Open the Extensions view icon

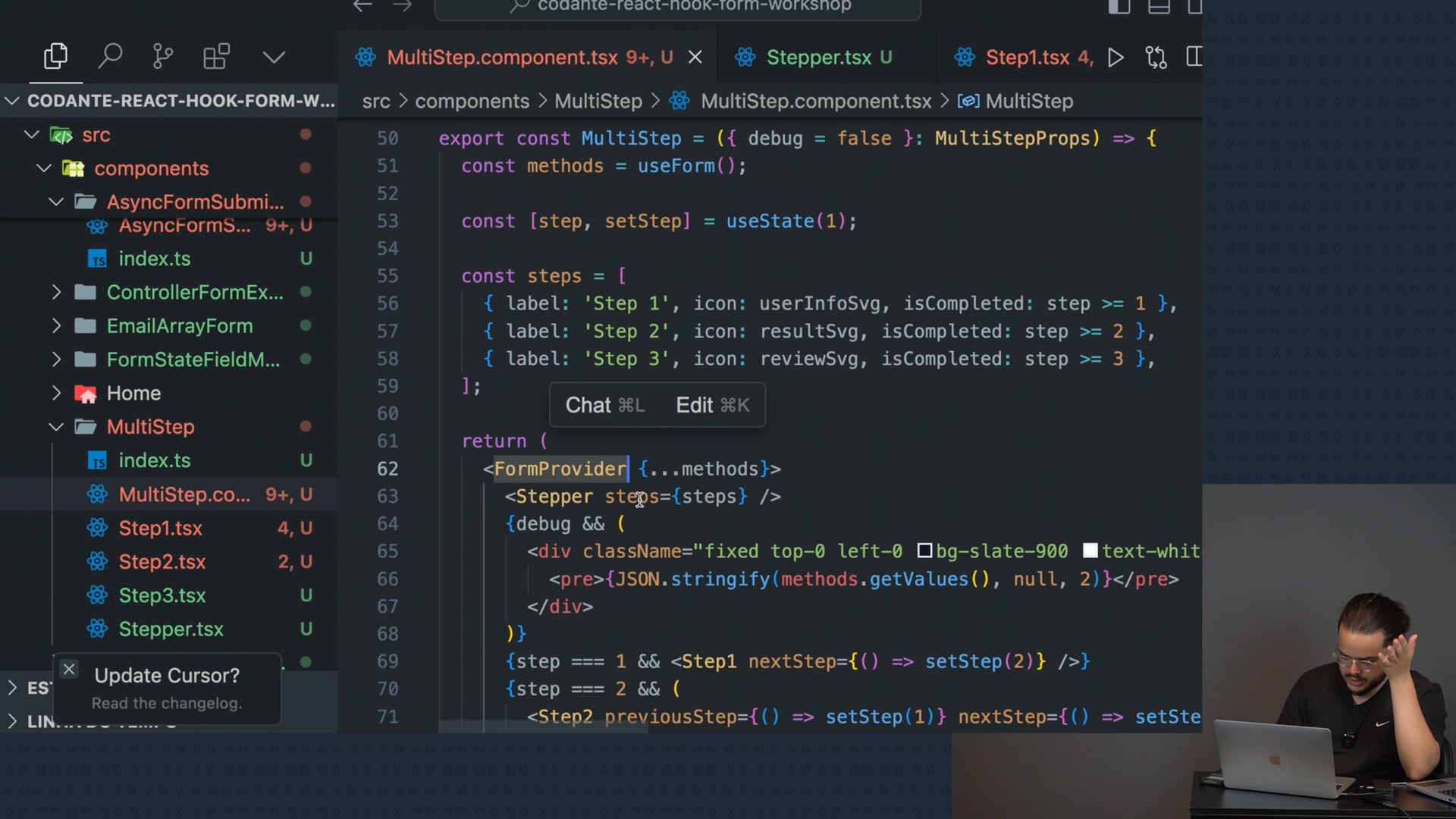click(x=216, y=57)
